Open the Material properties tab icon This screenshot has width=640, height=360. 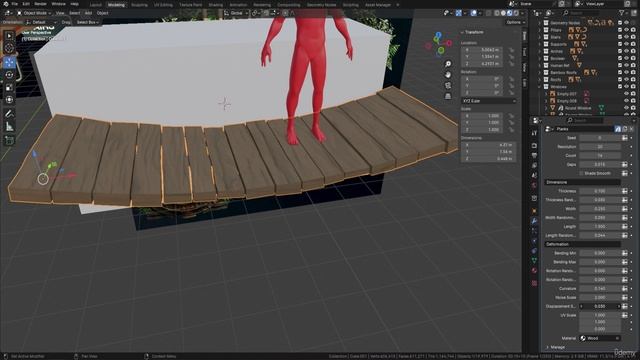[534, 270]
